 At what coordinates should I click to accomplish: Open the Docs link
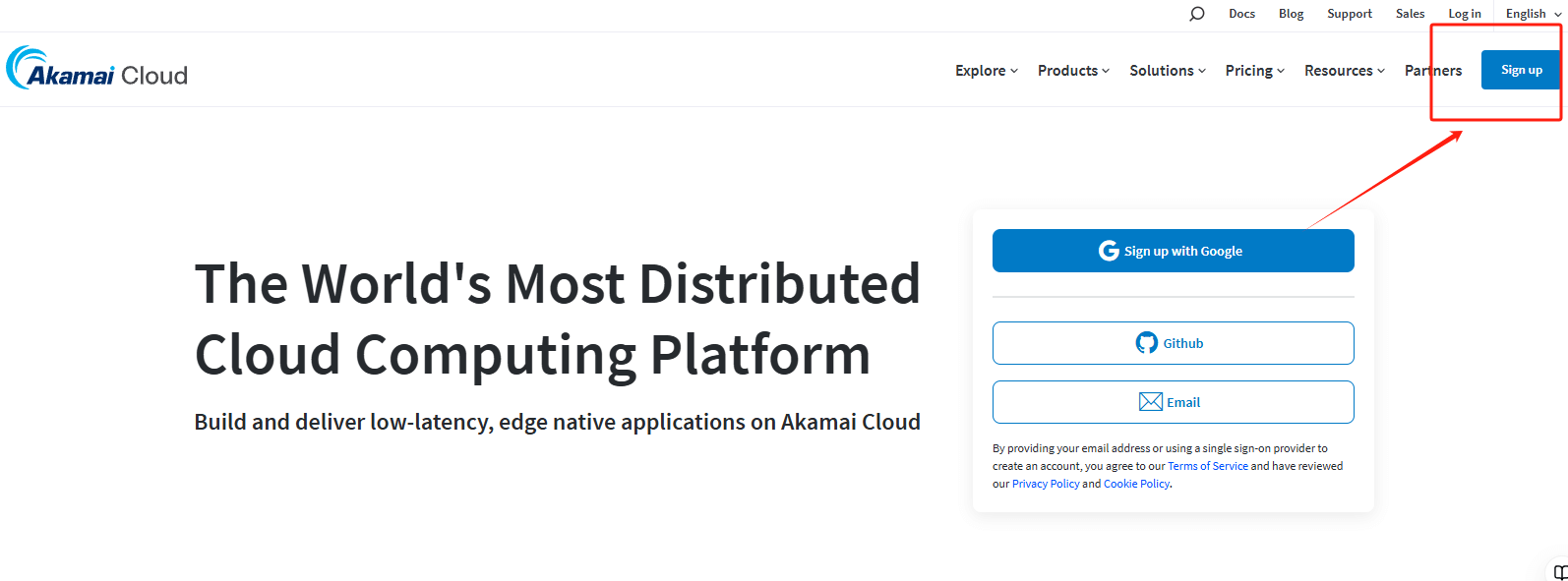(x=1241, y=14)
